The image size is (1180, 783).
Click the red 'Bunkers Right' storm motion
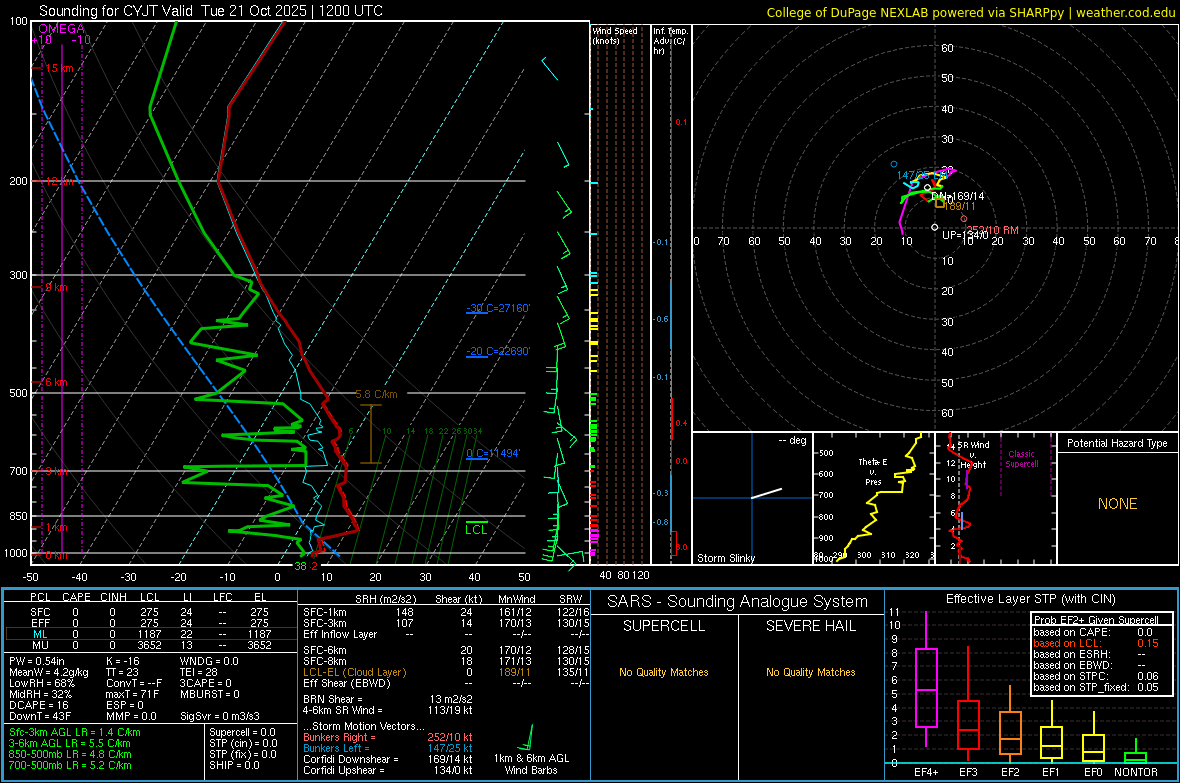[388, 737]
